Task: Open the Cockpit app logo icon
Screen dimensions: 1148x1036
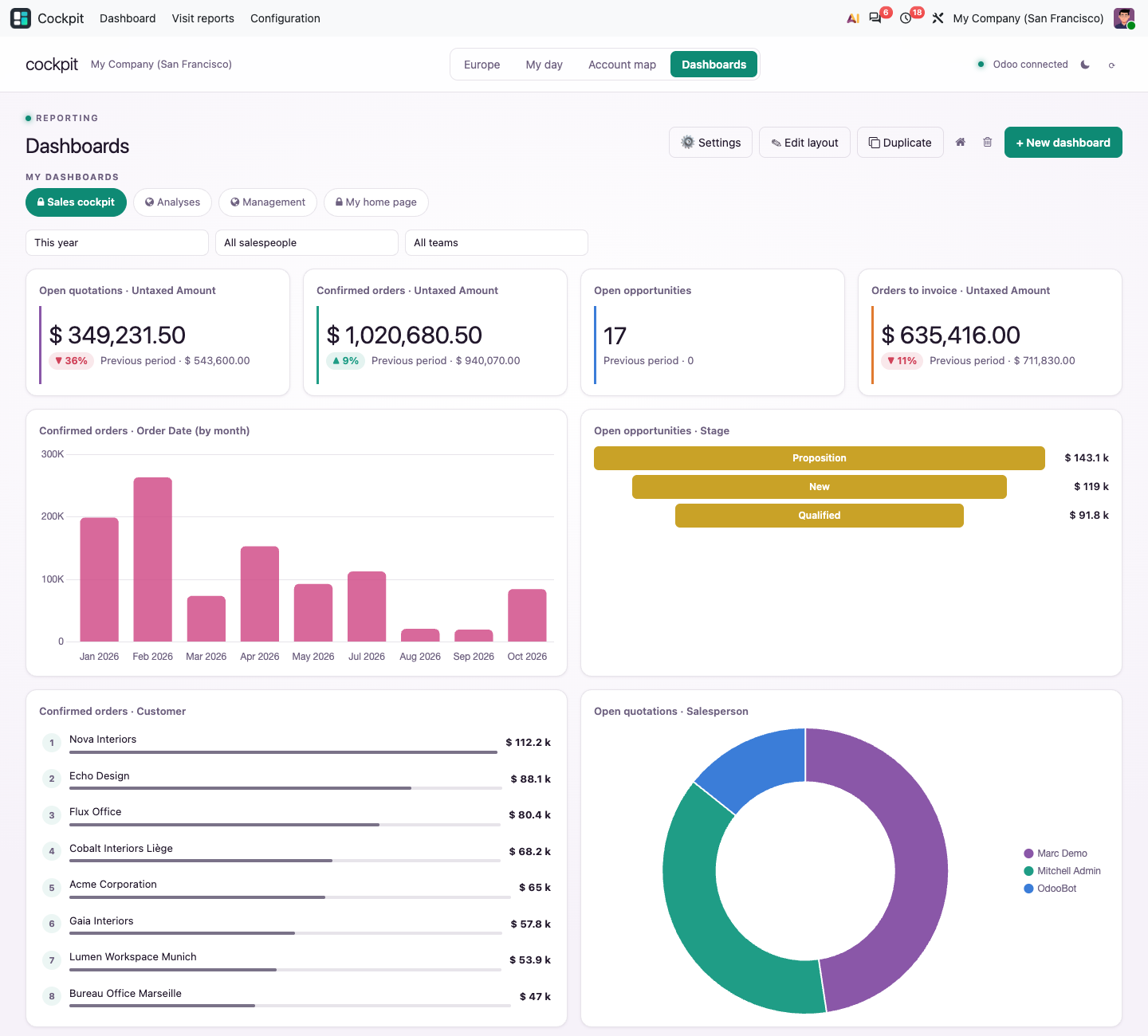Action: [x=21, y=18]
